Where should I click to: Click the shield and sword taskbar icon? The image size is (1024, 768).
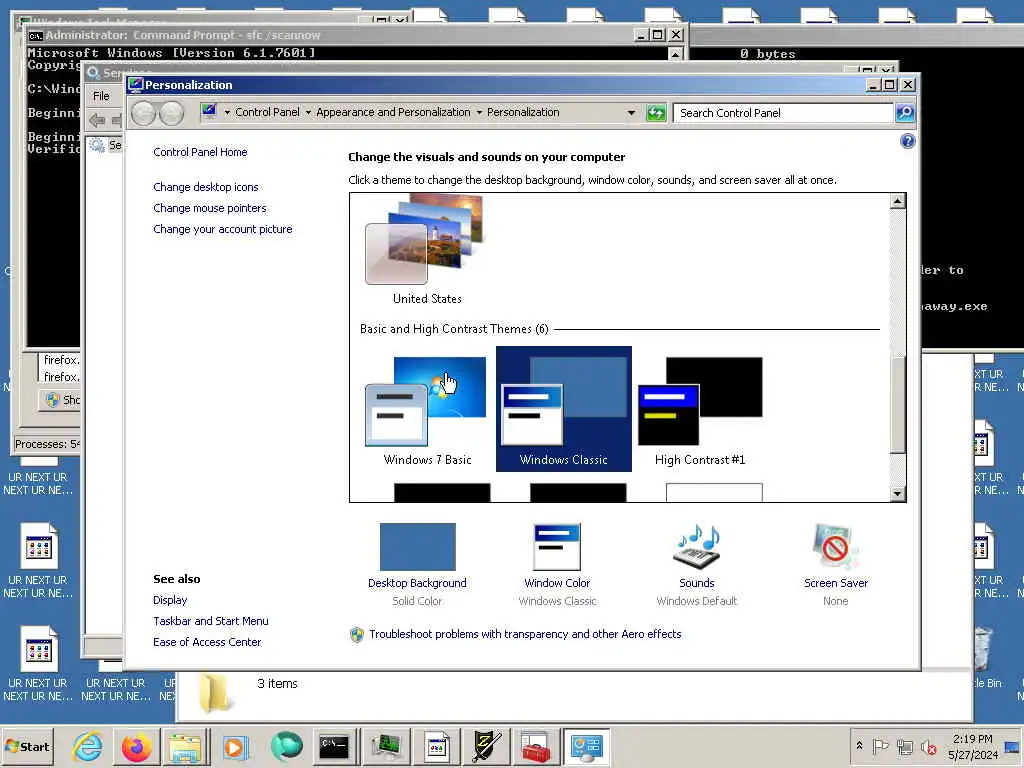coord(487,746)
